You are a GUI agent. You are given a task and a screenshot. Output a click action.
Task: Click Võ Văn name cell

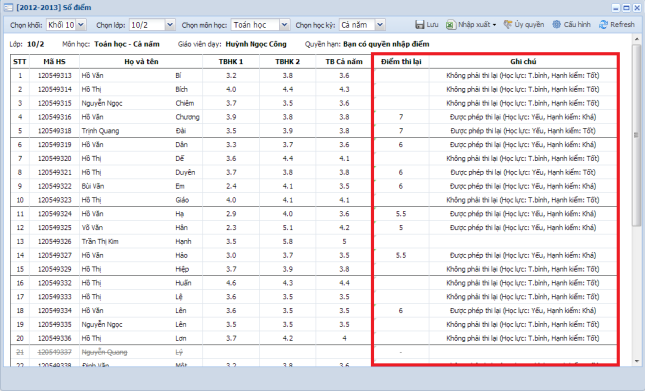point(92,228)
